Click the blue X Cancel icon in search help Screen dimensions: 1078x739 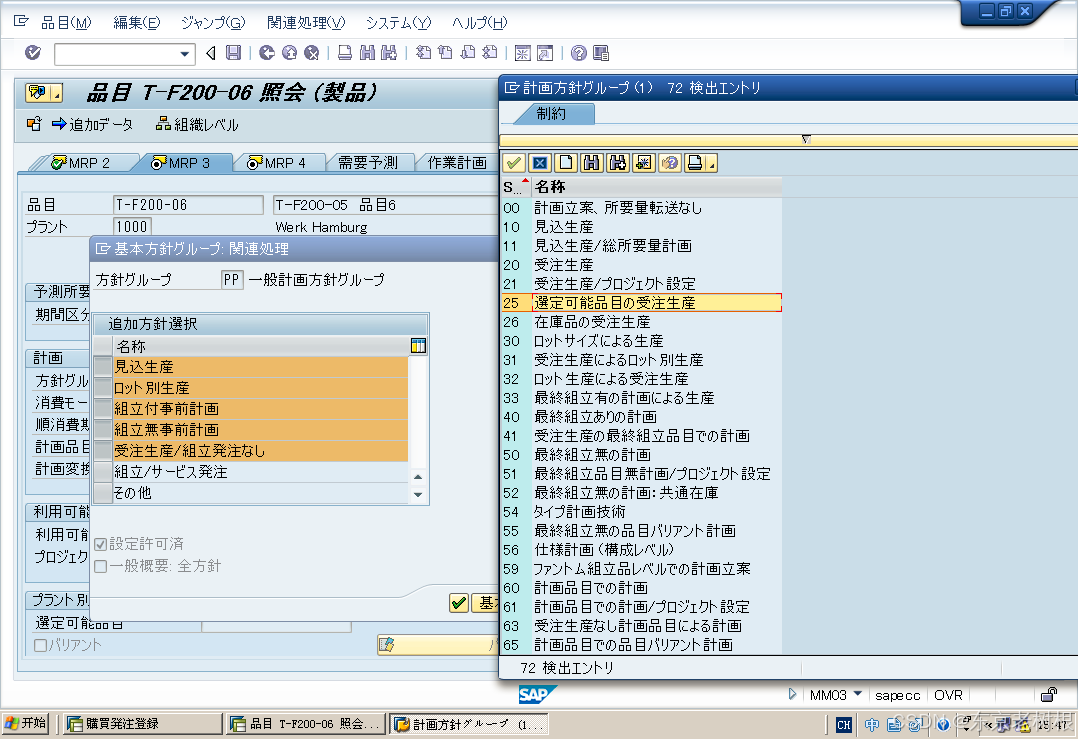click(x=540, y=163)
